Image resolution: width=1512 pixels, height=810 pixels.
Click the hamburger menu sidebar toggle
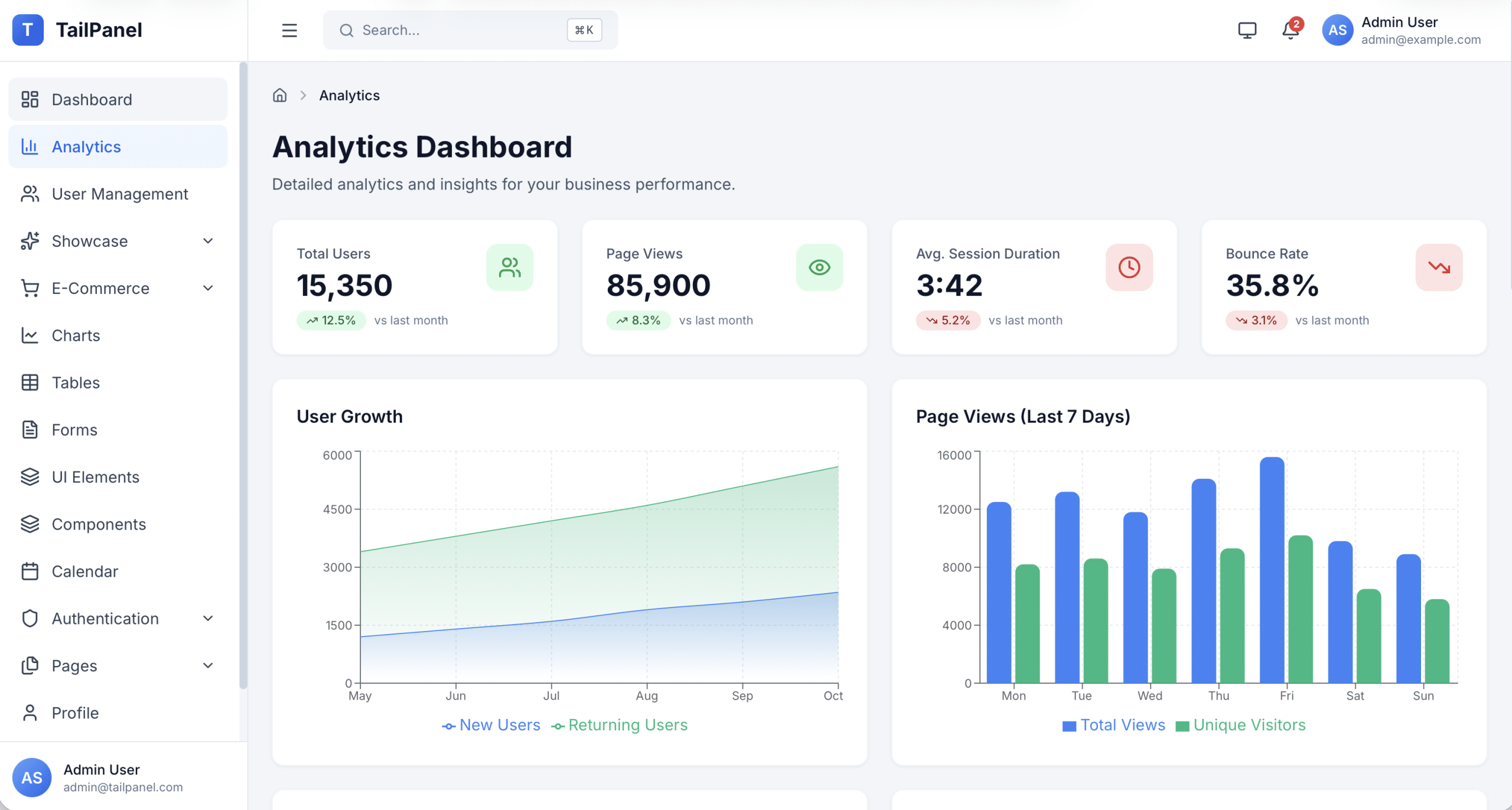click(x=289, y=30)
